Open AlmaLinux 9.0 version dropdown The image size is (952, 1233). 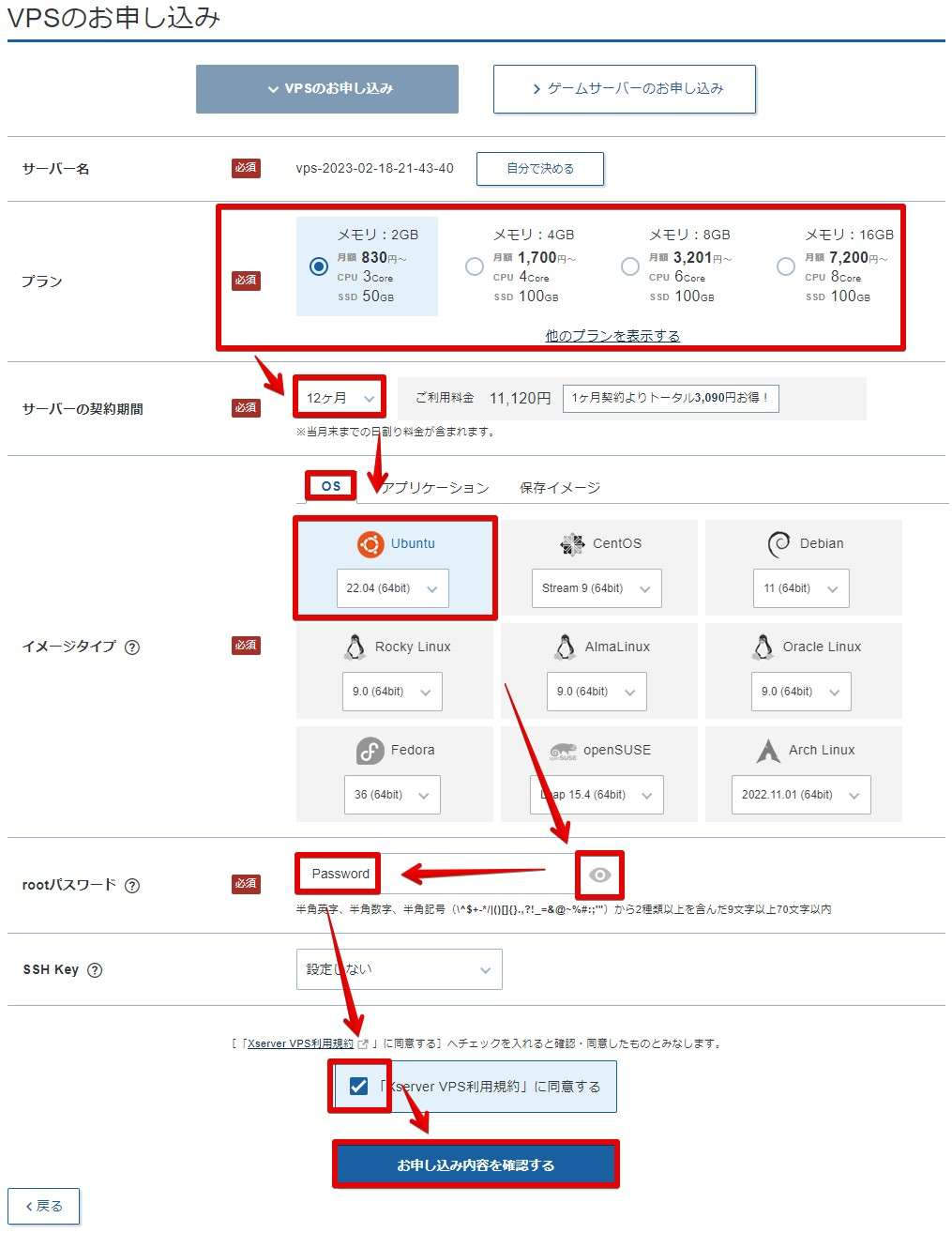pos(596,693)
